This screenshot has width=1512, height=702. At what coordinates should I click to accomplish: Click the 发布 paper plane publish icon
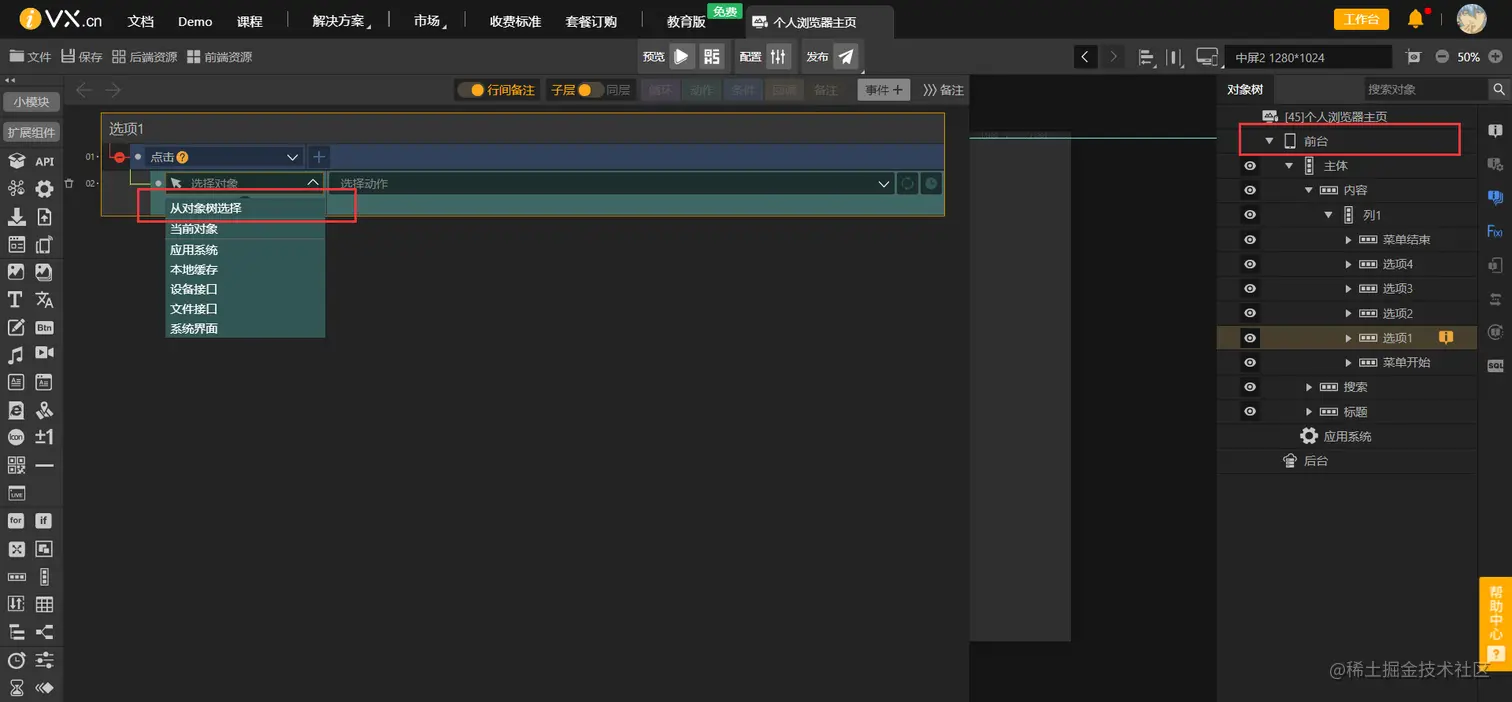click(x=846, y=57)
